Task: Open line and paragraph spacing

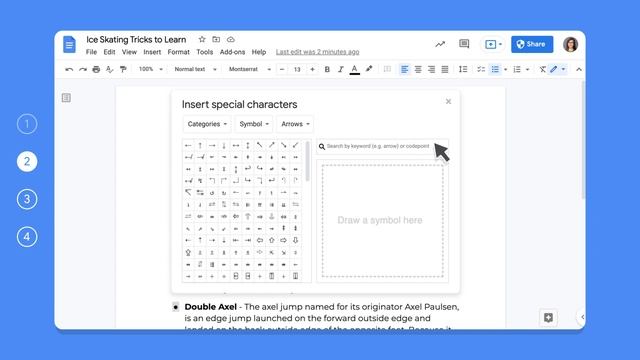Action: [x=463, y=69]
